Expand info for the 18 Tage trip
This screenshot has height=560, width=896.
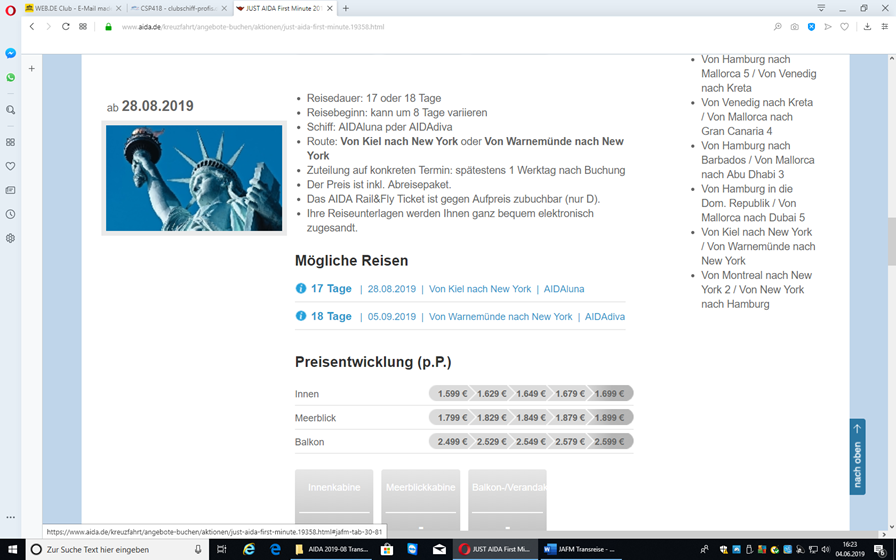coord(301,317)
